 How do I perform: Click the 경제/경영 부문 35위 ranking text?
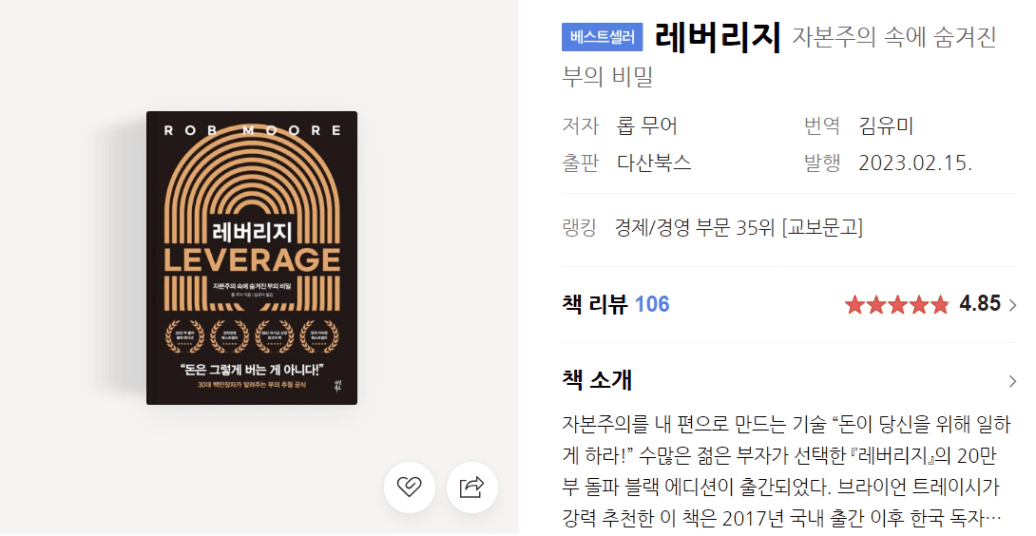[x=739, y=227]
